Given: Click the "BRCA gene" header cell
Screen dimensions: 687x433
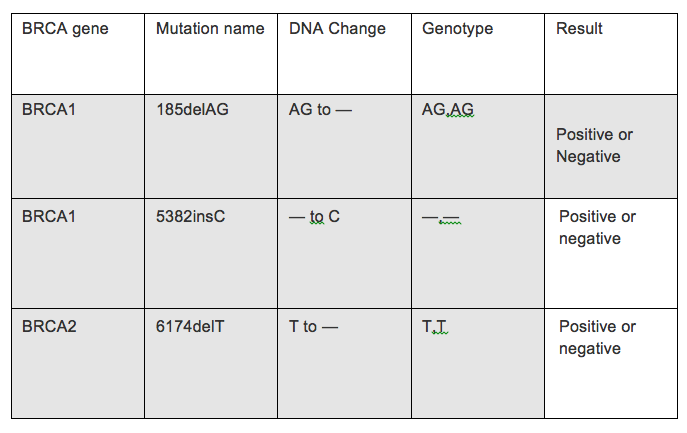Looking at the screenshot, I should pyautogui.click(x=65, y=29).
